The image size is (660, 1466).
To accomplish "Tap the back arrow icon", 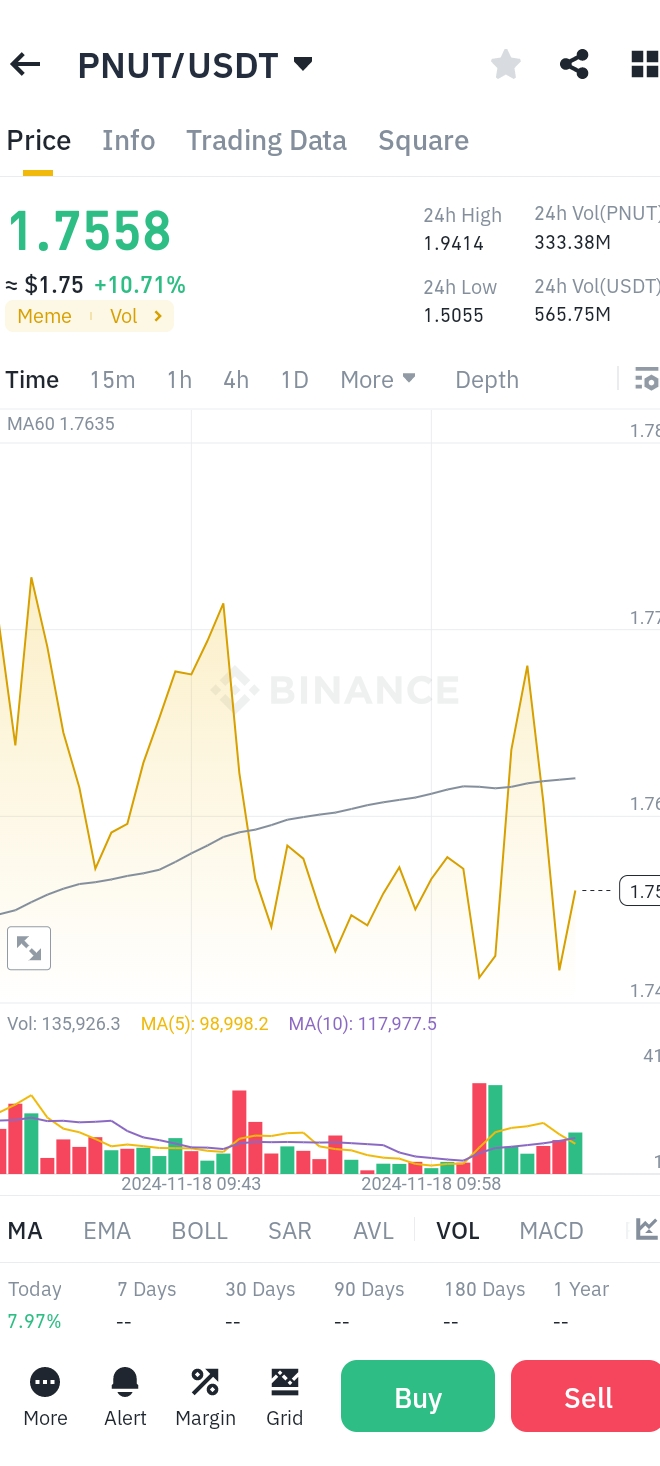I will [x=25, y=65].
